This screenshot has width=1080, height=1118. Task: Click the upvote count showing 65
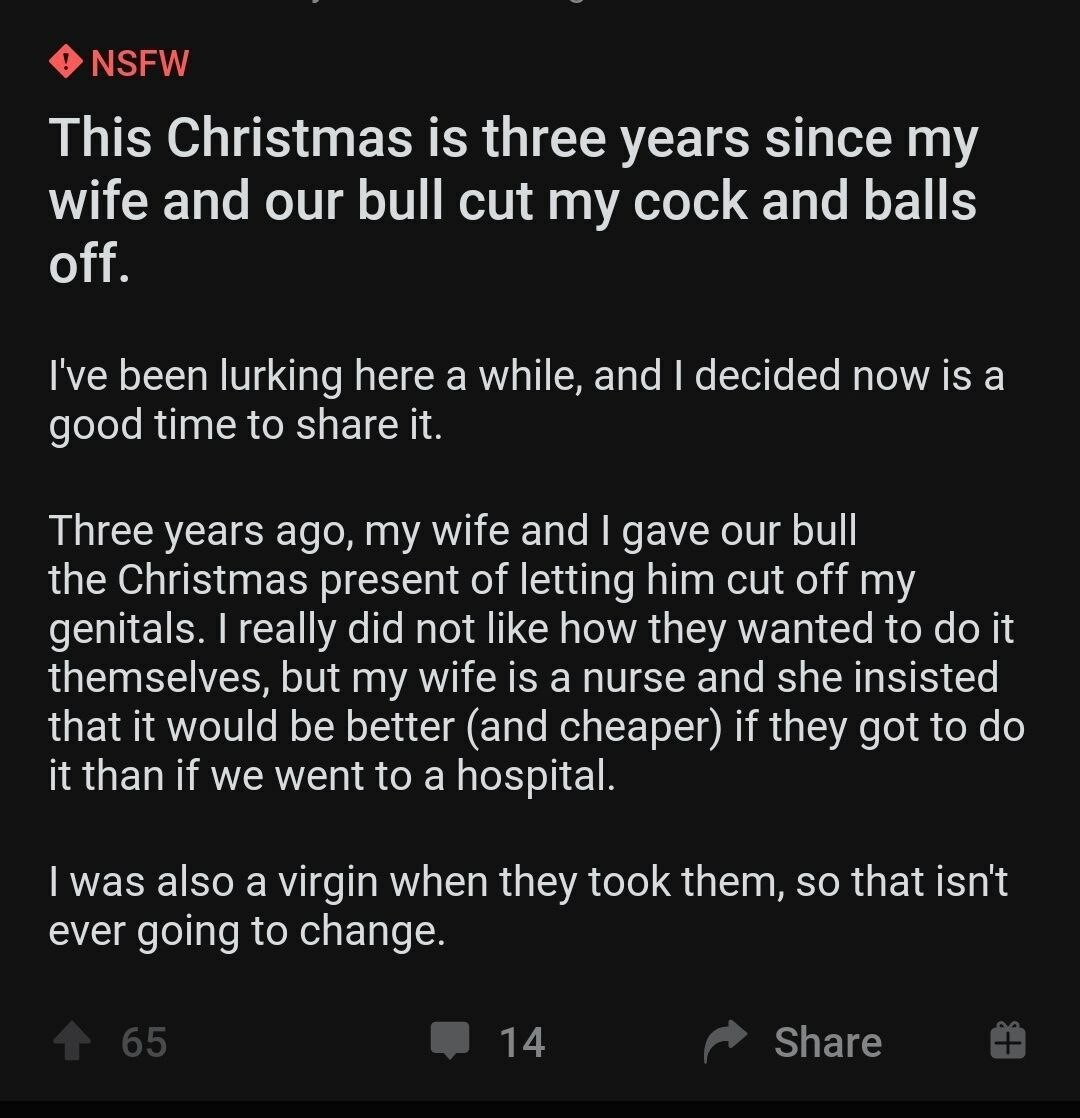[144, 1042]
